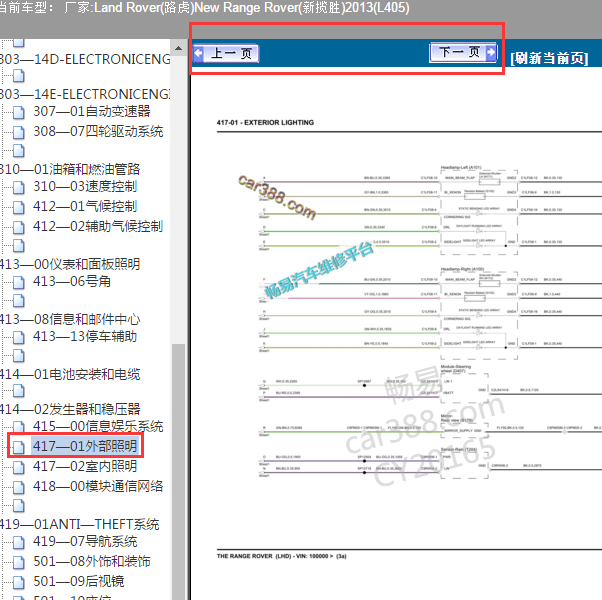
Task: Click document icon beside 308—07四轮驱动系统
Action: (x=18, y=132)
